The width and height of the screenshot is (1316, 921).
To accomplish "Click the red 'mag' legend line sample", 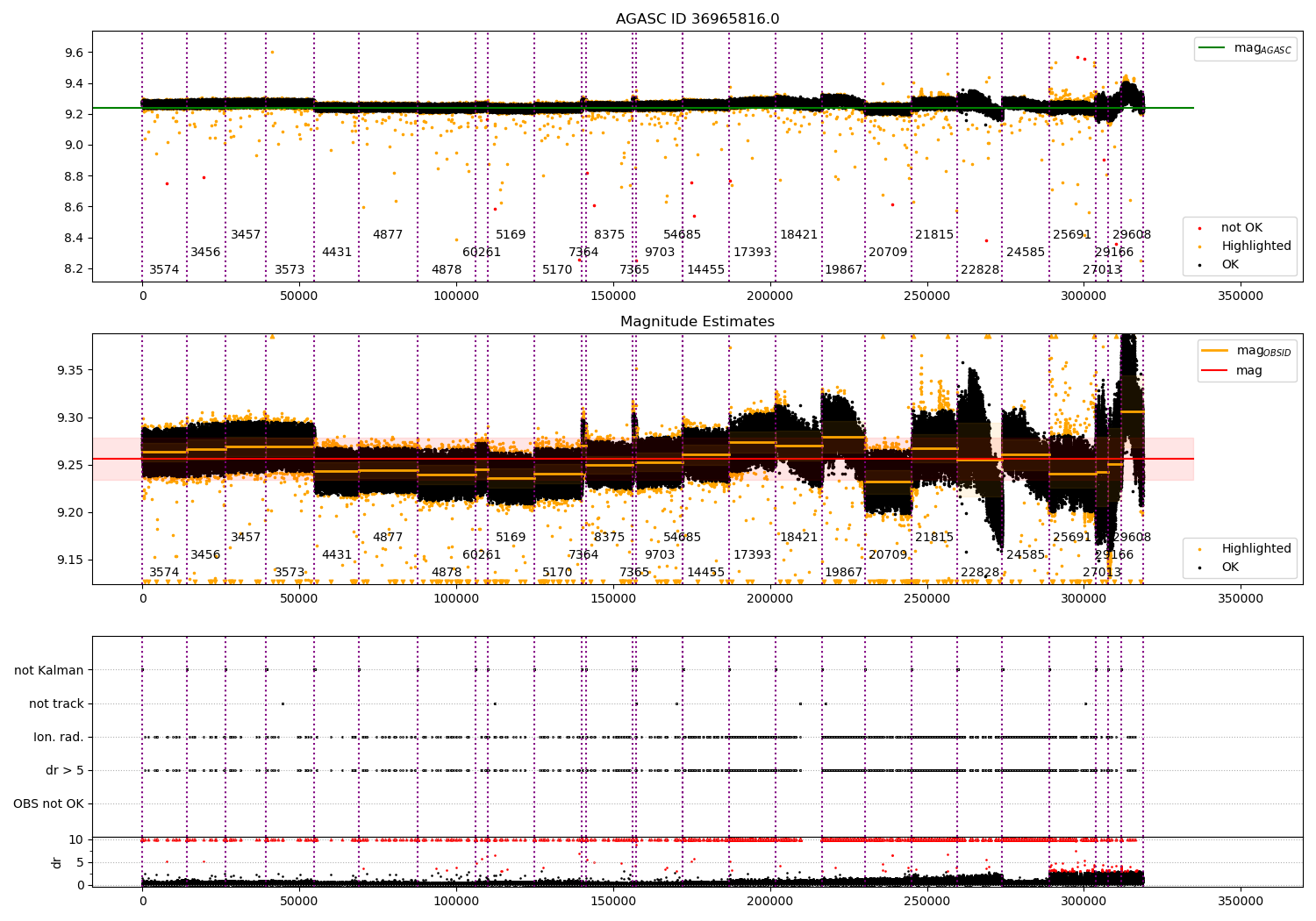I will coord(1215,370).
